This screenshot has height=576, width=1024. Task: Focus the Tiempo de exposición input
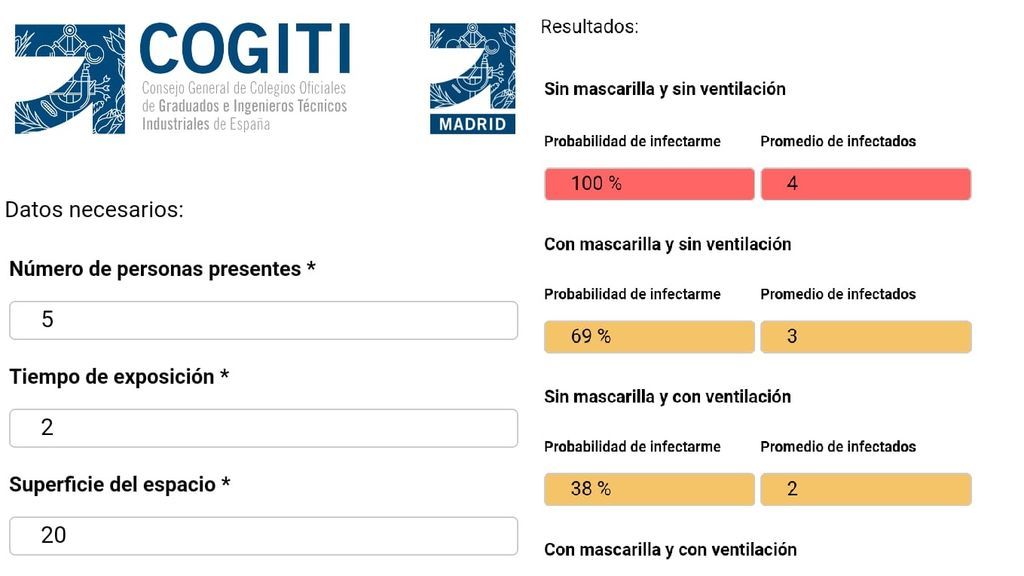coord(263,428)
